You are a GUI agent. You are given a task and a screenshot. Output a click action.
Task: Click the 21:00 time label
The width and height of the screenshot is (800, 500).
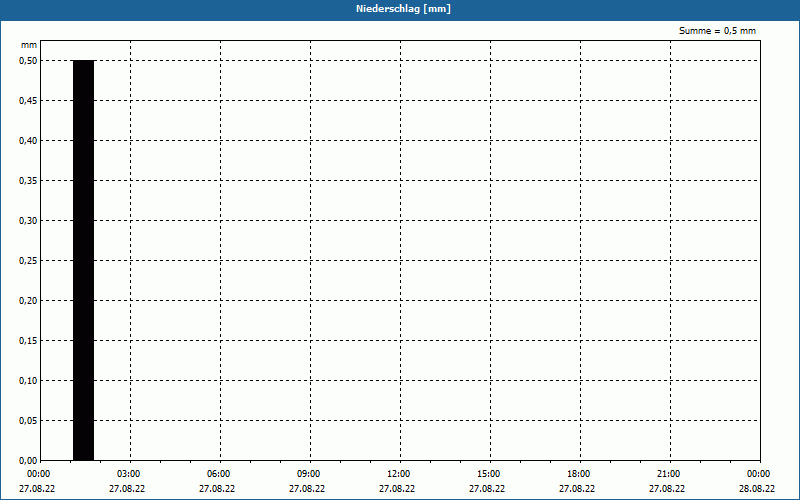668,474
